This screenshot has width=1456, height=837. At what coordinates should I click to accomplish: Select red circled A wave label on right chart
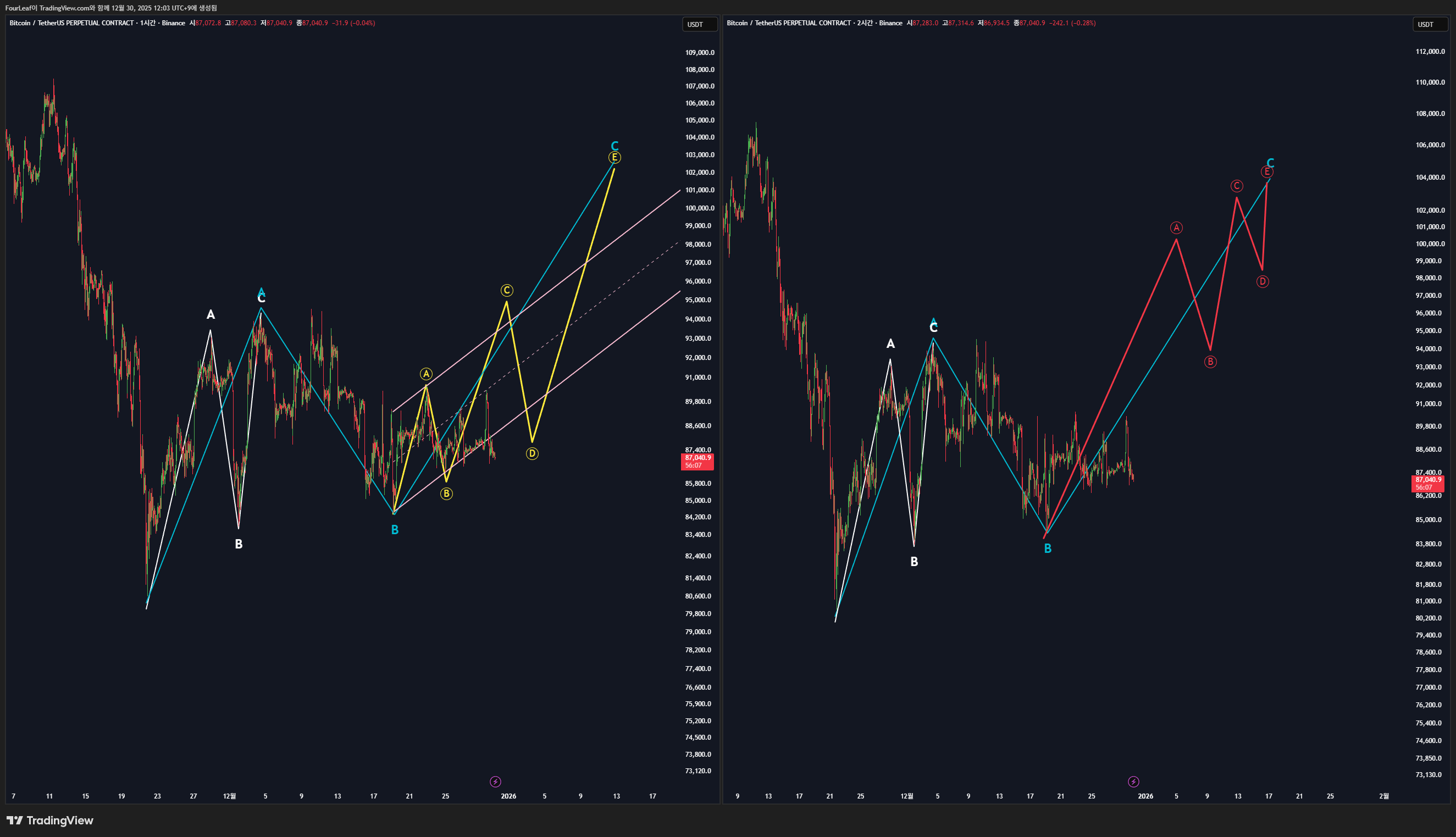pyautogui.click(x=1176, y=228)
